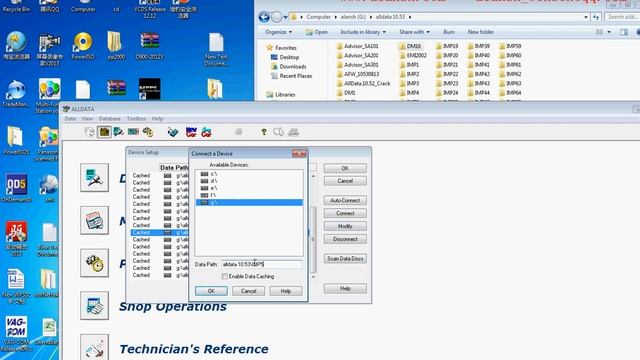Enable the Data Caching checkbox
The image size is (640, 360).
tap(224, 276)
